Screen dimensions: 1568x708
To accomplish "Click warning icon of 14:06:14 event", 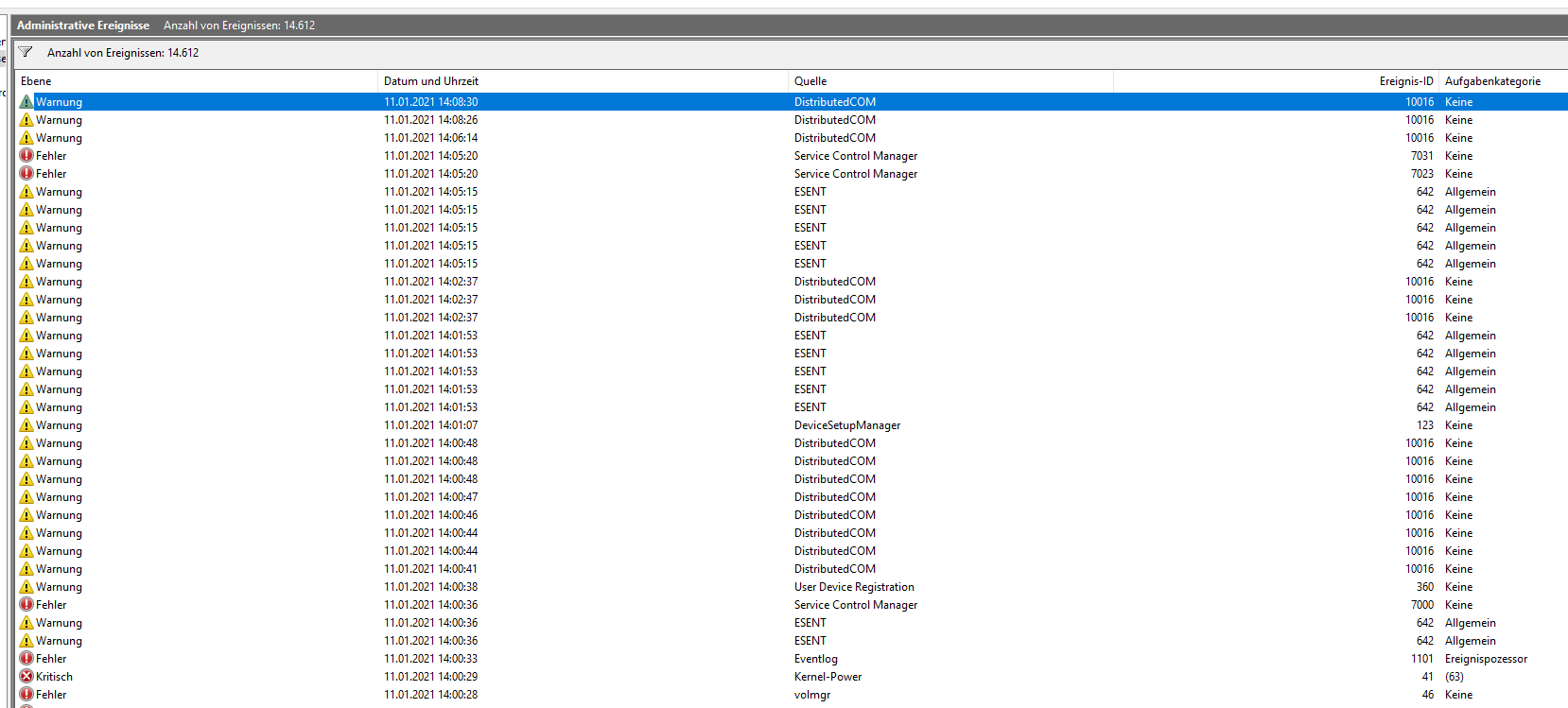I will tap(26, 137).
